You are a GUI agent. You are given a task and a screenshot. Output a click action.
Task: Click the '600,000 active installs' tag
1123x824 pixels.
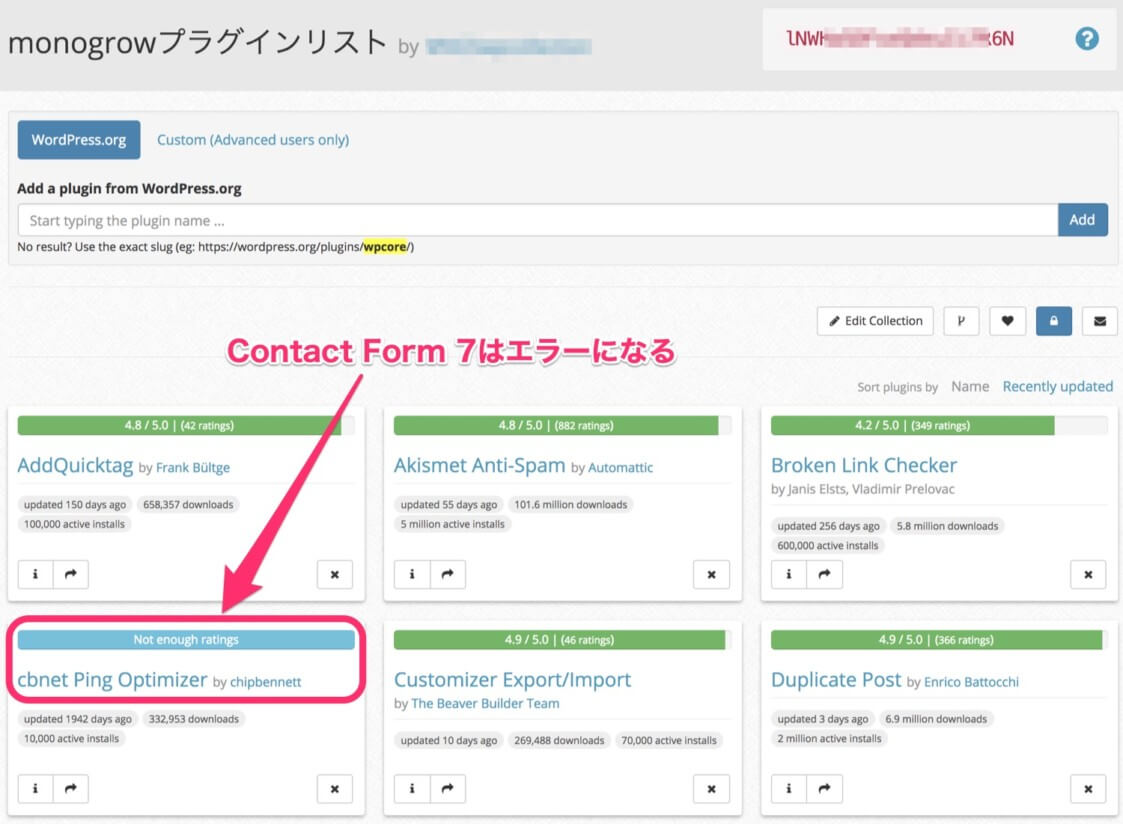pos(828,546)
